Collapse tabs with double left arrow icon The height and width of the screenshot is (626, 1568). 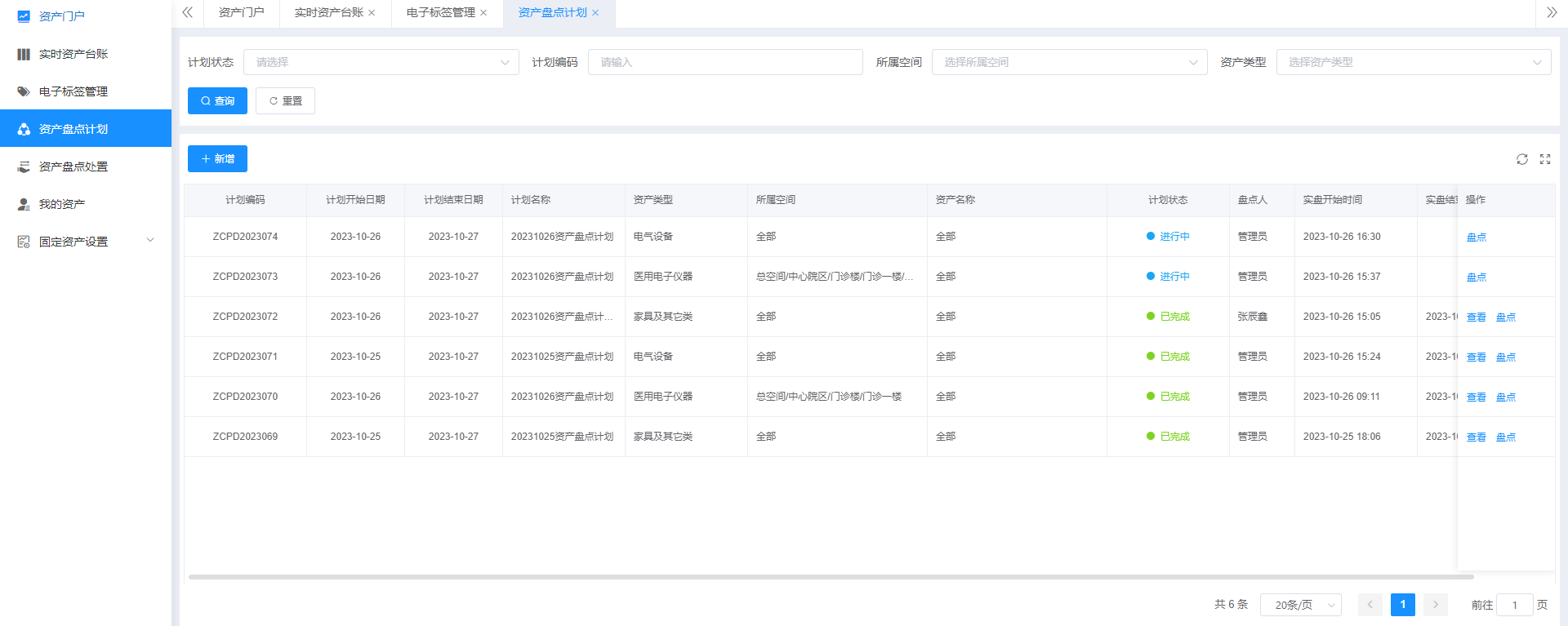pyautogui.click(x=187, y=12)
